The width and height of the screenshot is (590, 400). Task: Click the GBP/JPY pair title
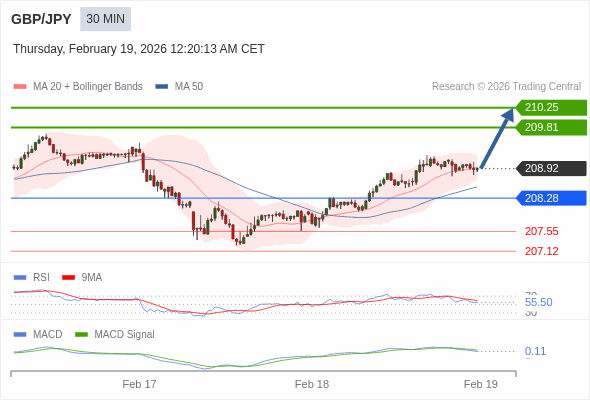(41, 19)
